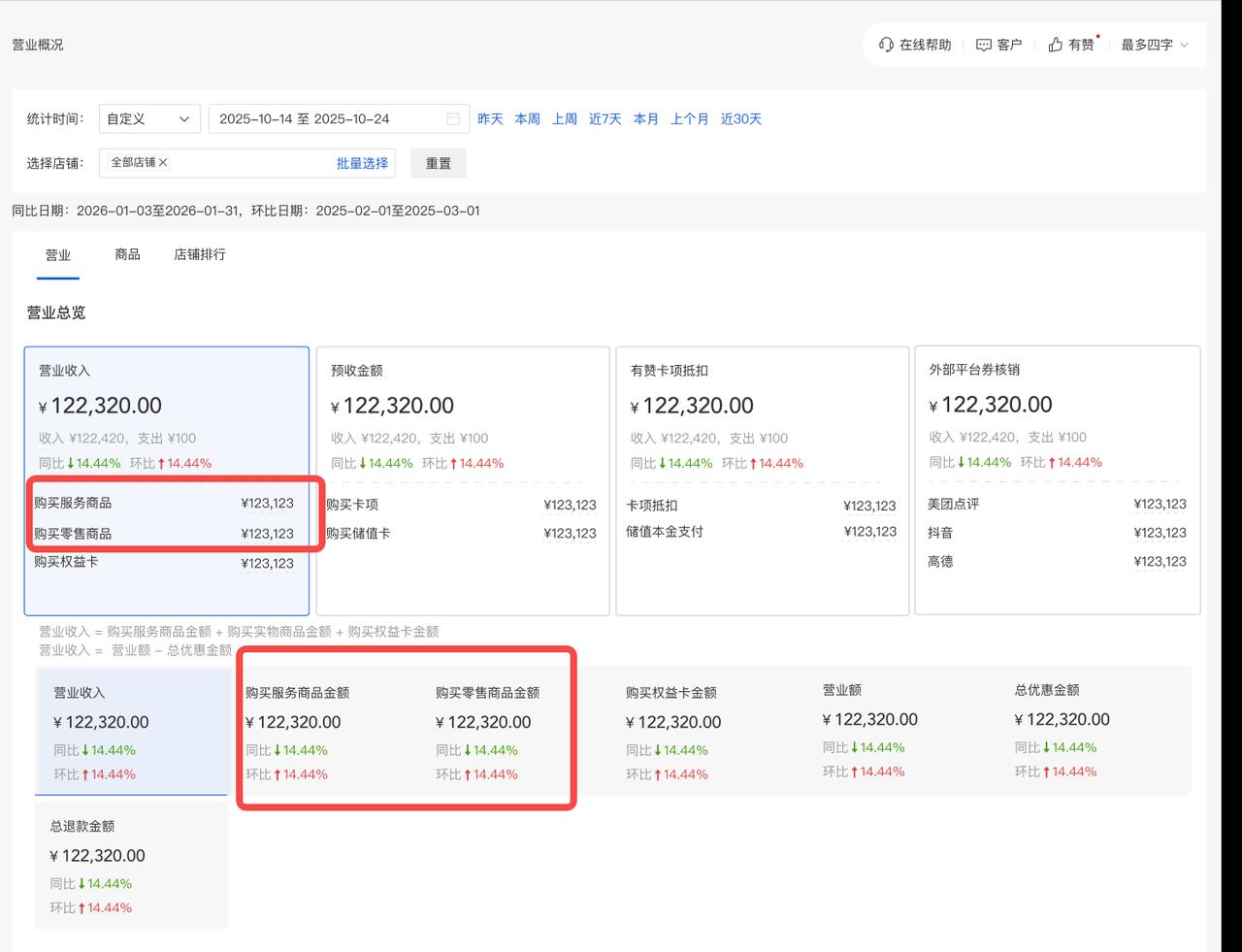
Task: Switch to the 商品 tab
Action: 127,254
